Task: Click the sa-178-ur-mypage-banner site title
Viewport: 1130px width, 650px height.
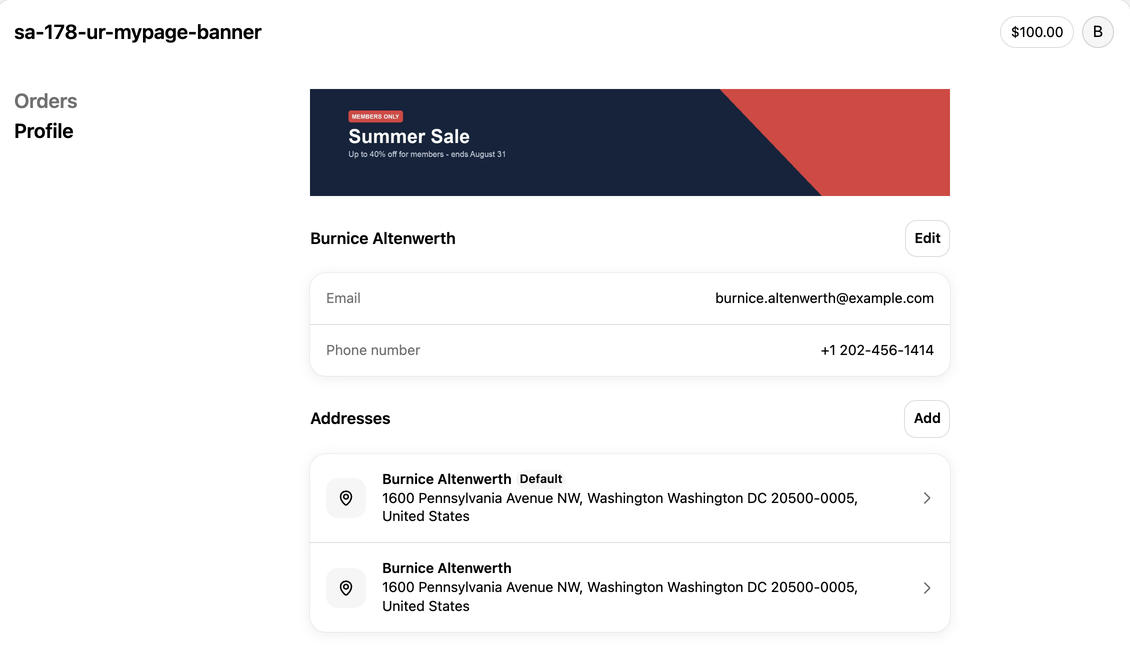Action: click(x=138, y=32)
